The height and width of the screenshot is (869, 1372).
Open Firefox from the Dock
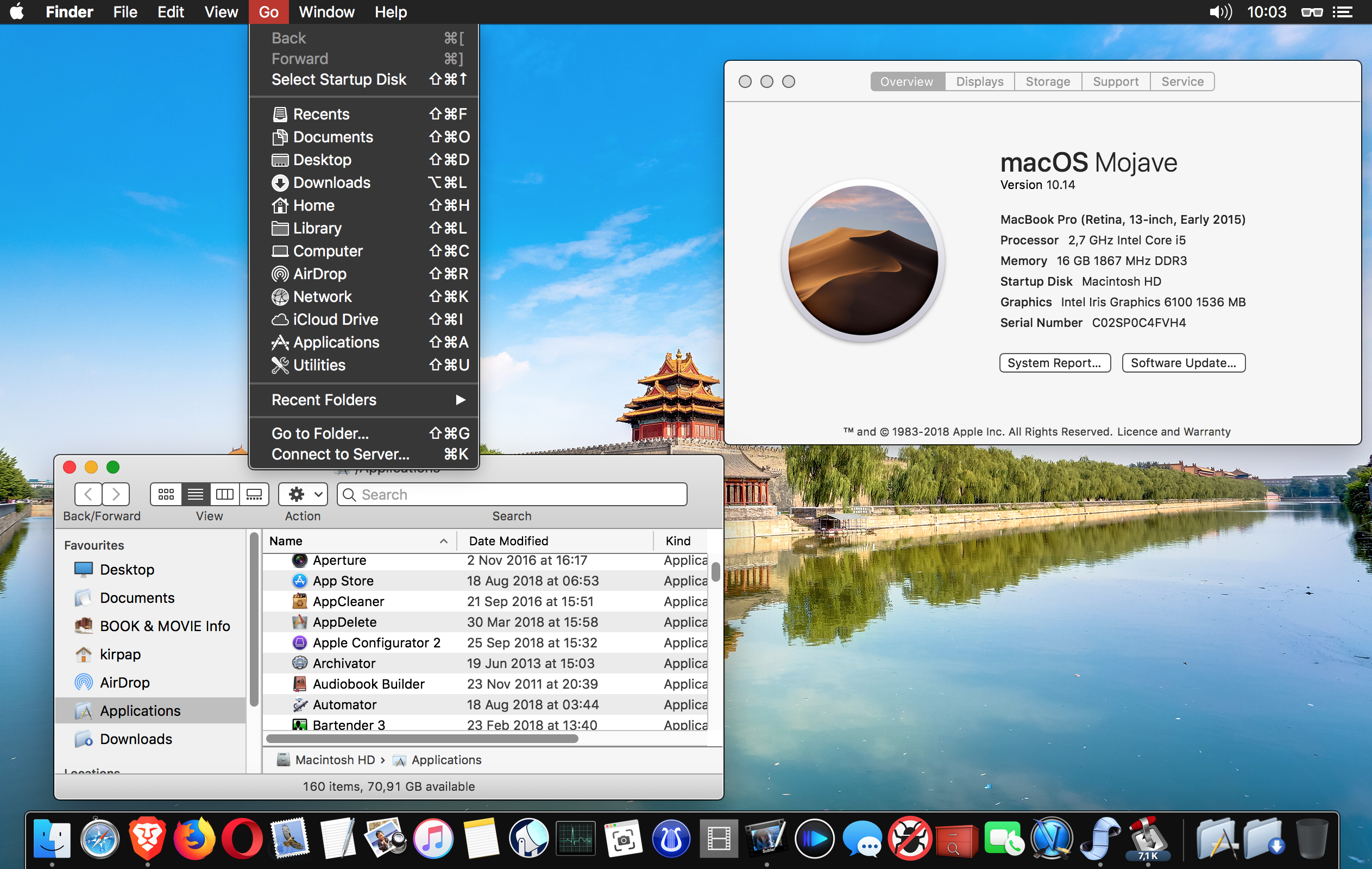click(194, 838)
